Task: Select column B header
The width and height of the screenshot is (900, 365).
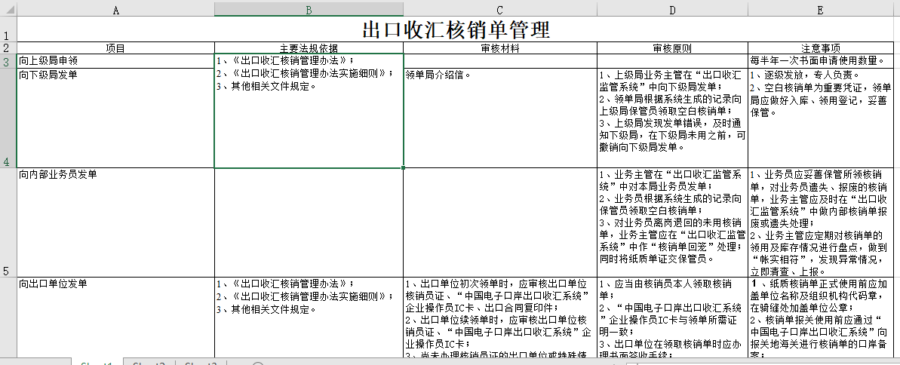Action: [309, 10]
